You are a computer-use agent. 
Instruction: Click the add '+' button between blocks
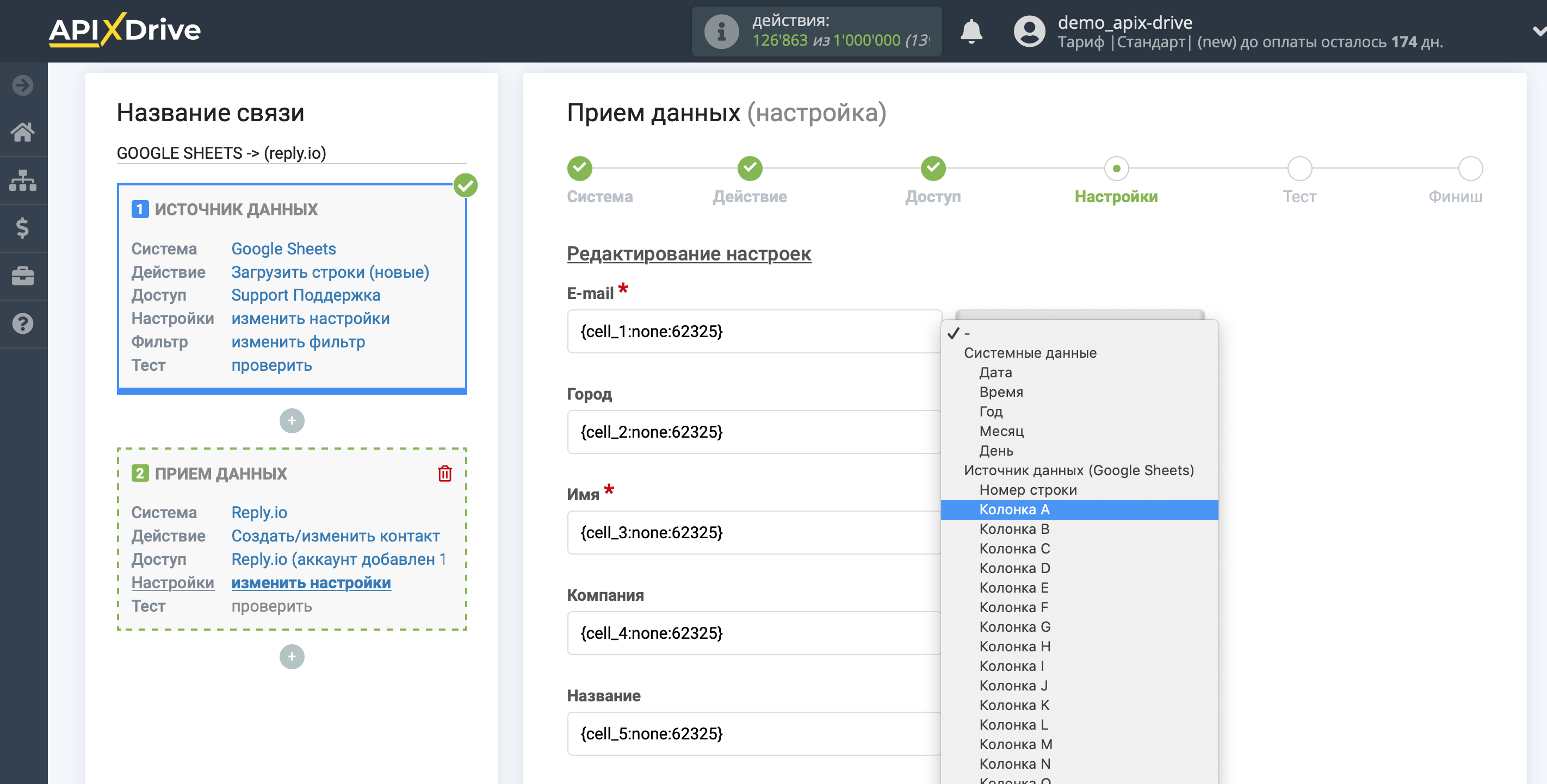293,418
